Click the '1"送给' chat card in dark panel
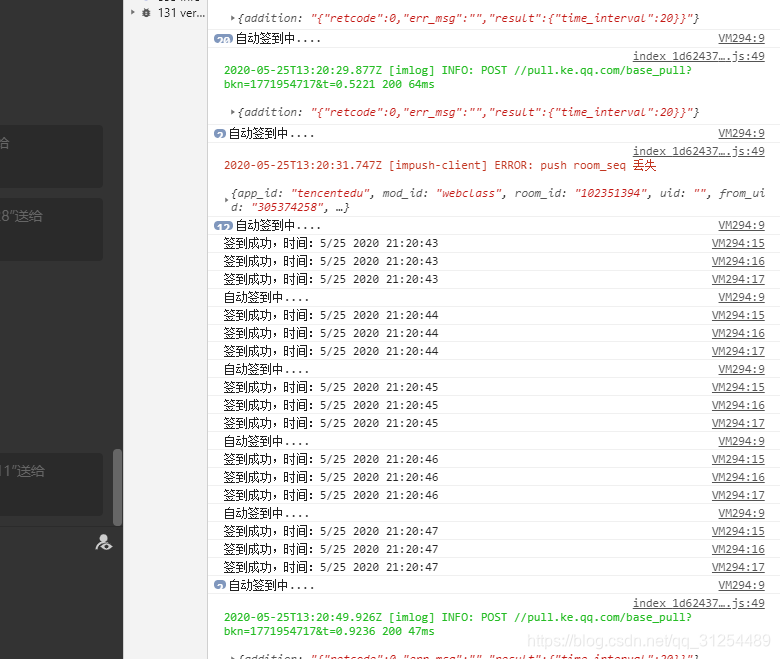 click(51, 484)
